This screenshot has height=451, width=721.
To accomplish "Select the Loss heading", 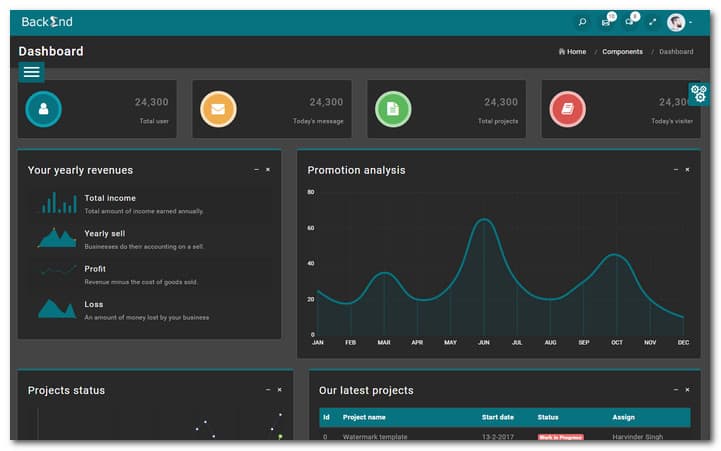I will tap(93, 304).
